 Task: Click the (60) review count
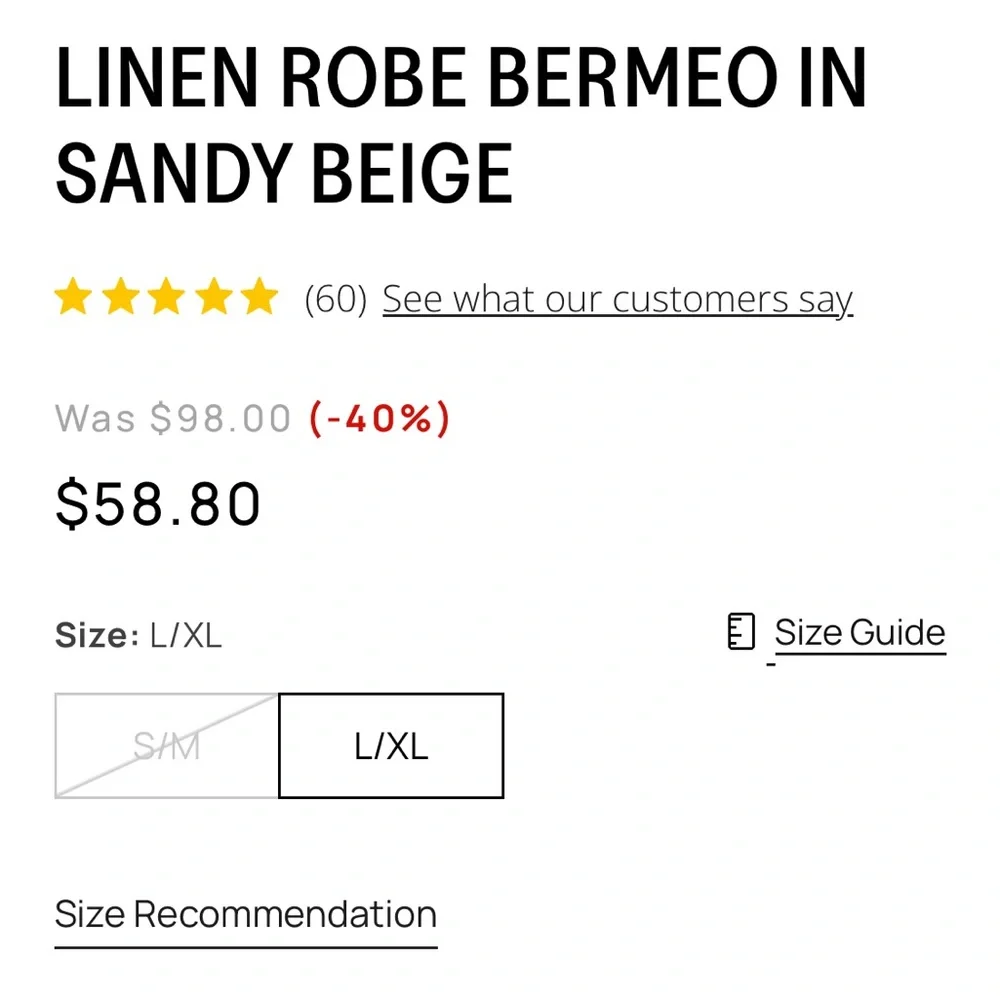pyautogui.click(x=335, y=299)
